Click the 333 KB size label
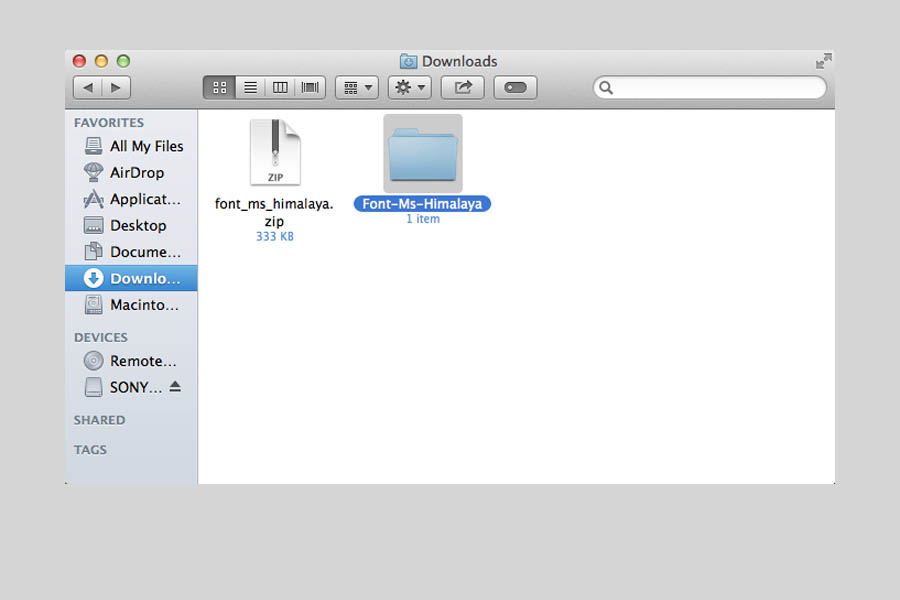Screen dimensions: 900x600 275,237
